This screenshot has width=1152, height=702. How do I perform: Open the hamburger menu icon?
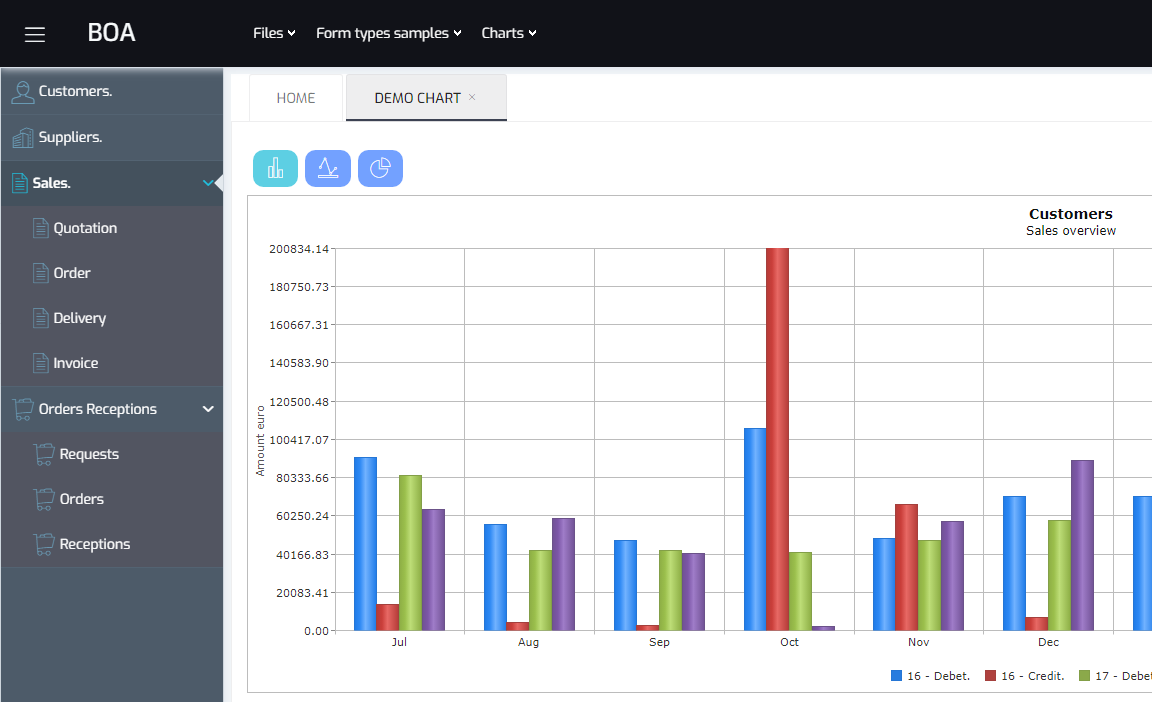coord(35,34)
